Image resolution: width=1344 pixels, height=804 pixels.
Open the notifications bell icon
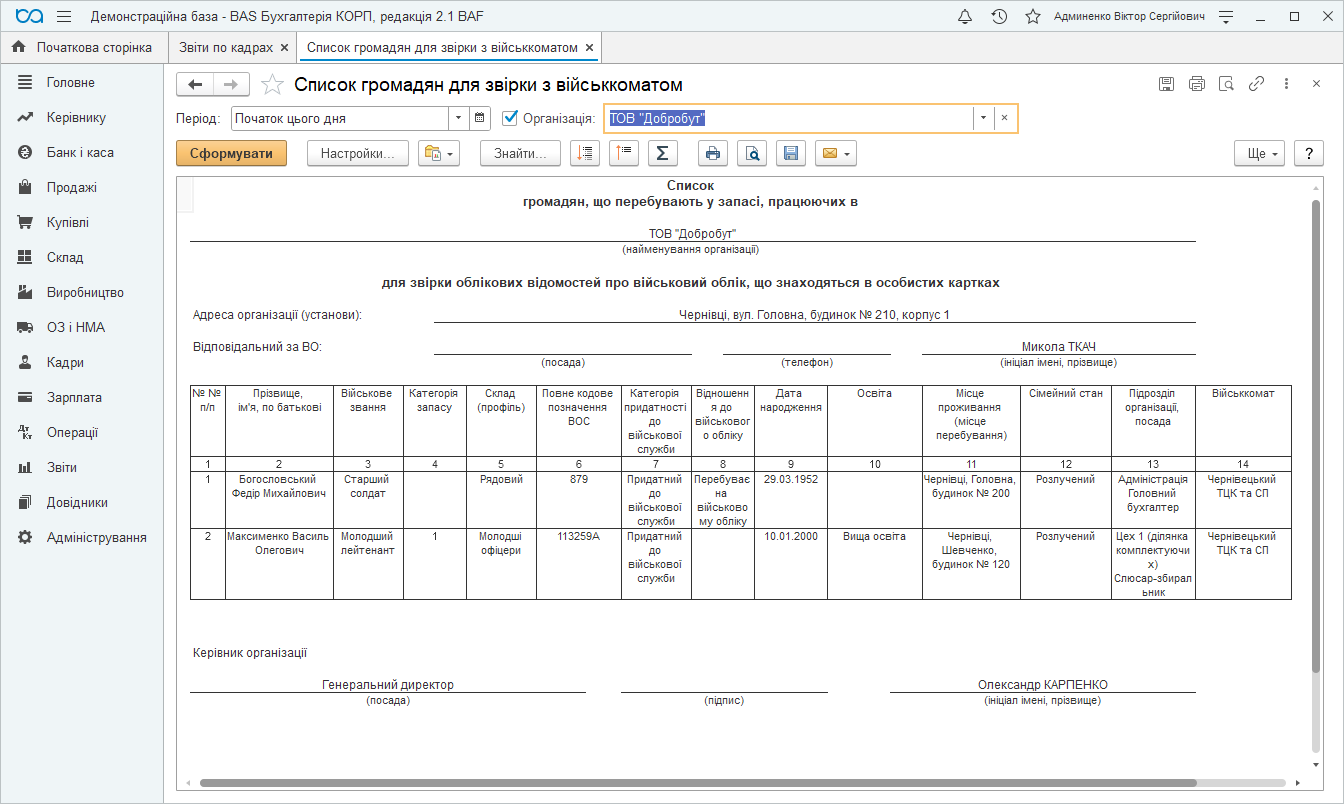[965, 17]
